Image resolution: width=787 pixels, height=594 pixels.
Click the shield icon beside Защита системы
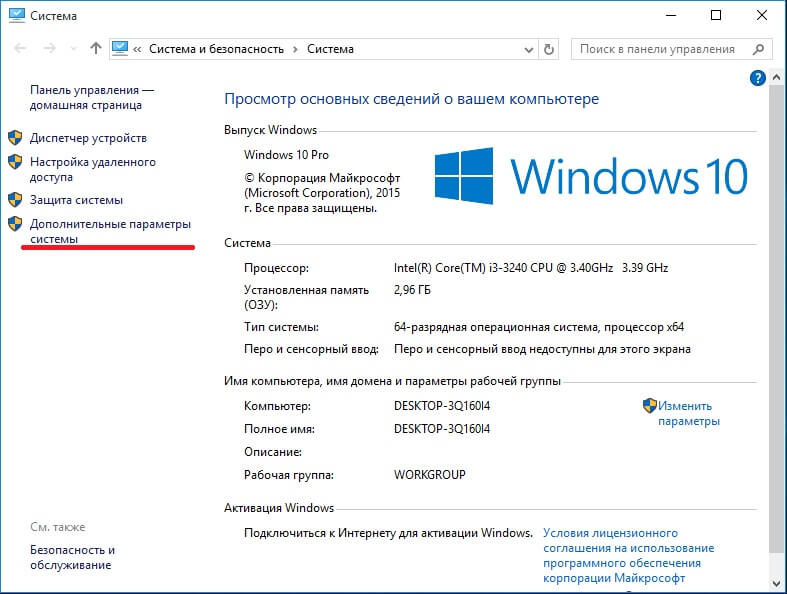click(x=15, y=200)
